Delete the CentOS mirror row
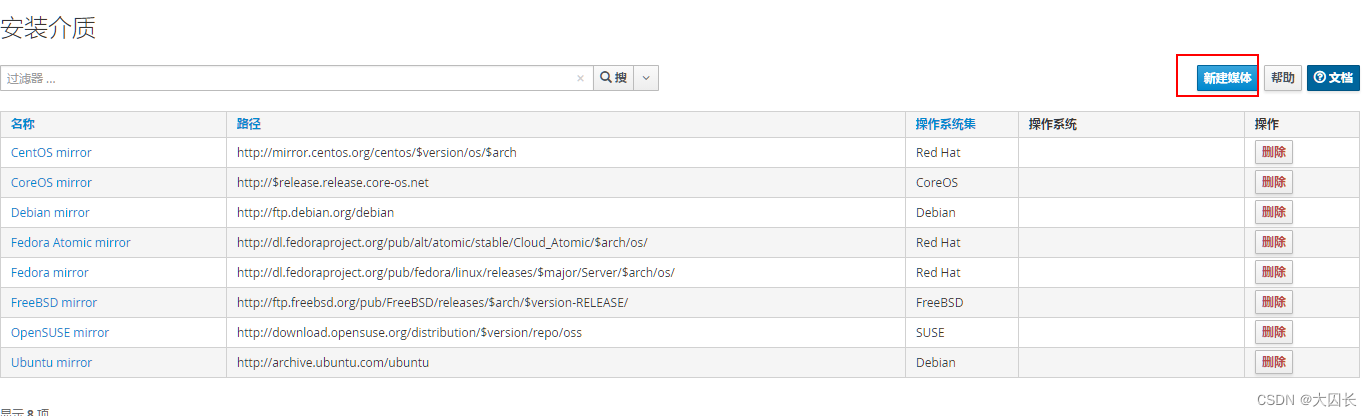 pos(1274,152)
